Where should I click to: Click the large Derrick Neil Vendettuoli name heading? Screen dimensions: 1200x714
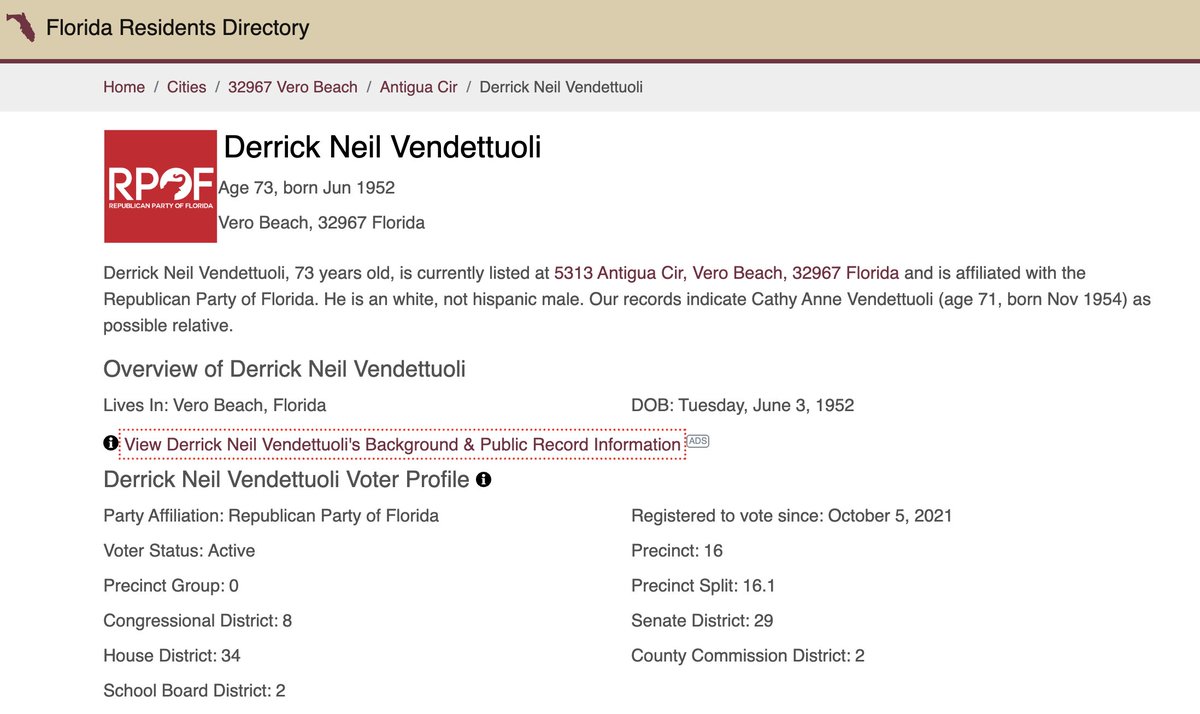tap(382, 148)
